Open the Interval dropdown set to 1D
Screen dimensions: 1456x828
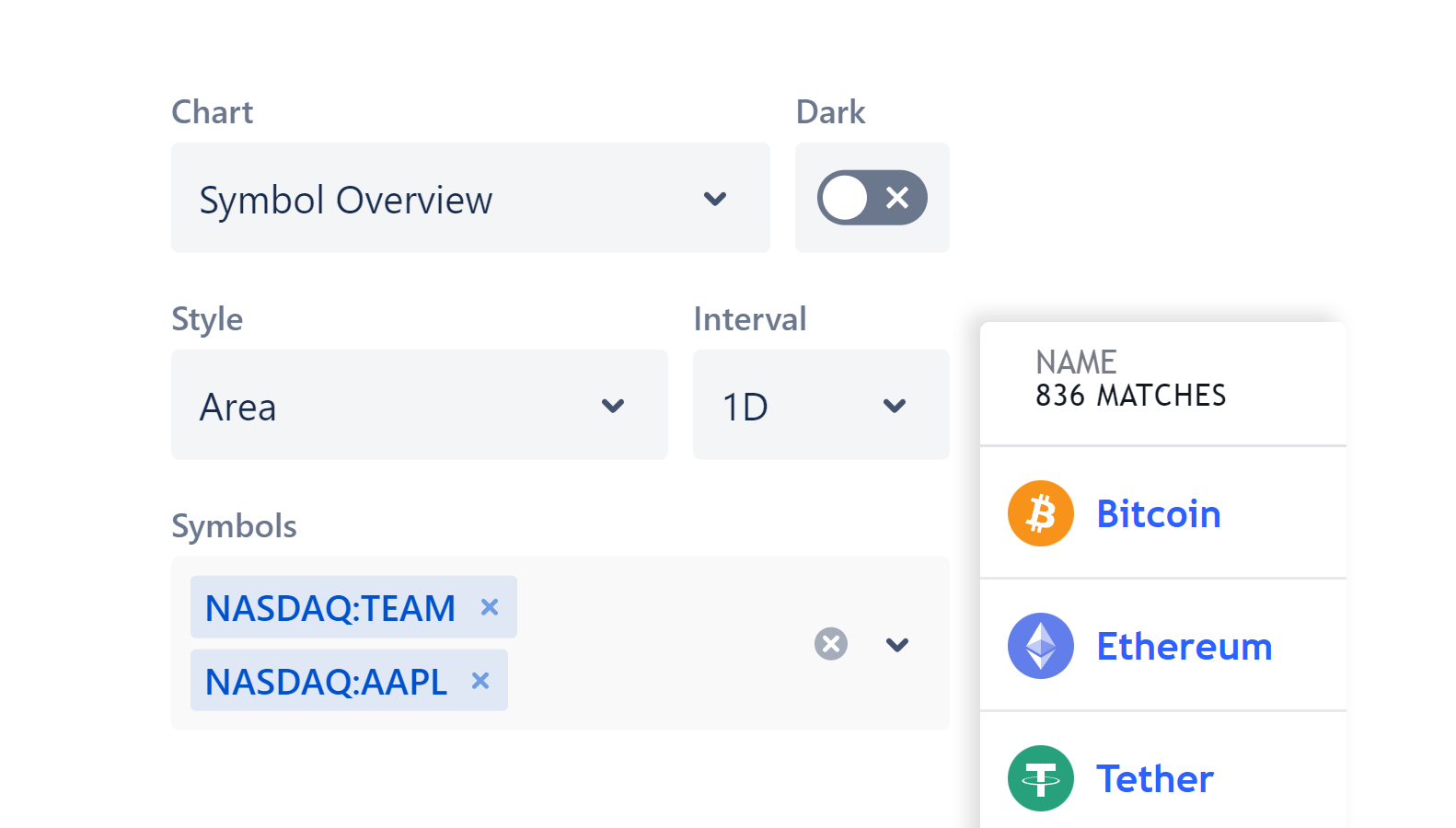894,406
